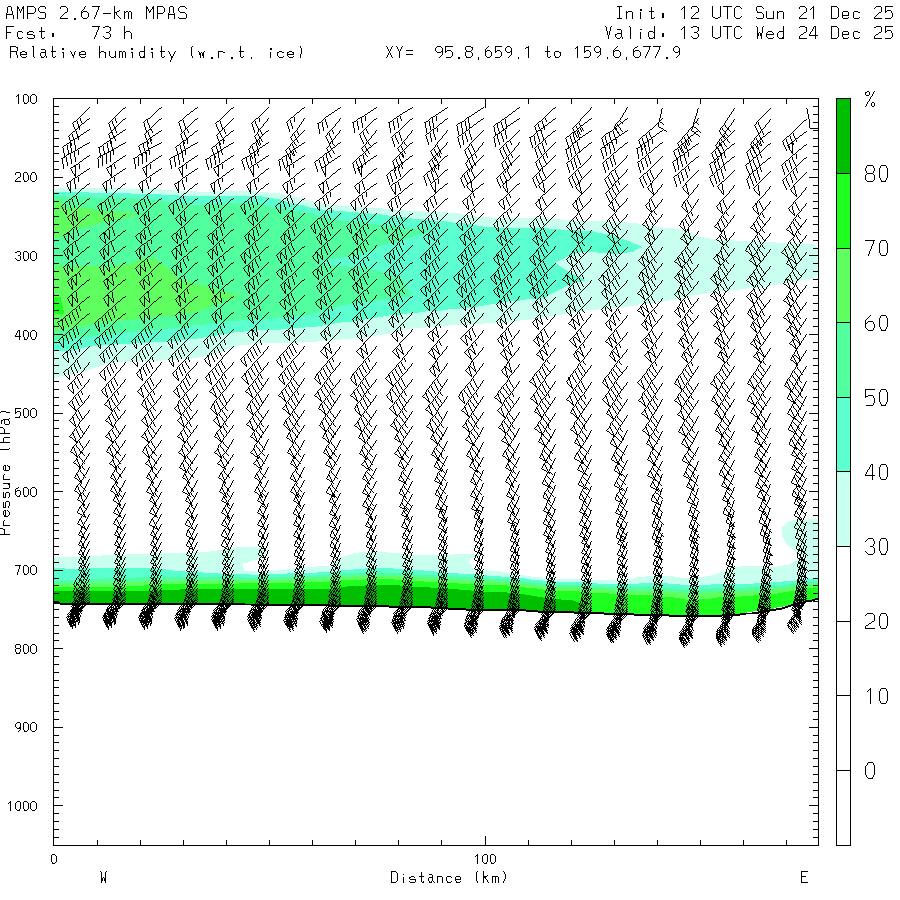900x900 pixels.
Task: Click the XY coordinates '95.8,659.1 to 159.6,677.9' text
Action: click(557, 53)
